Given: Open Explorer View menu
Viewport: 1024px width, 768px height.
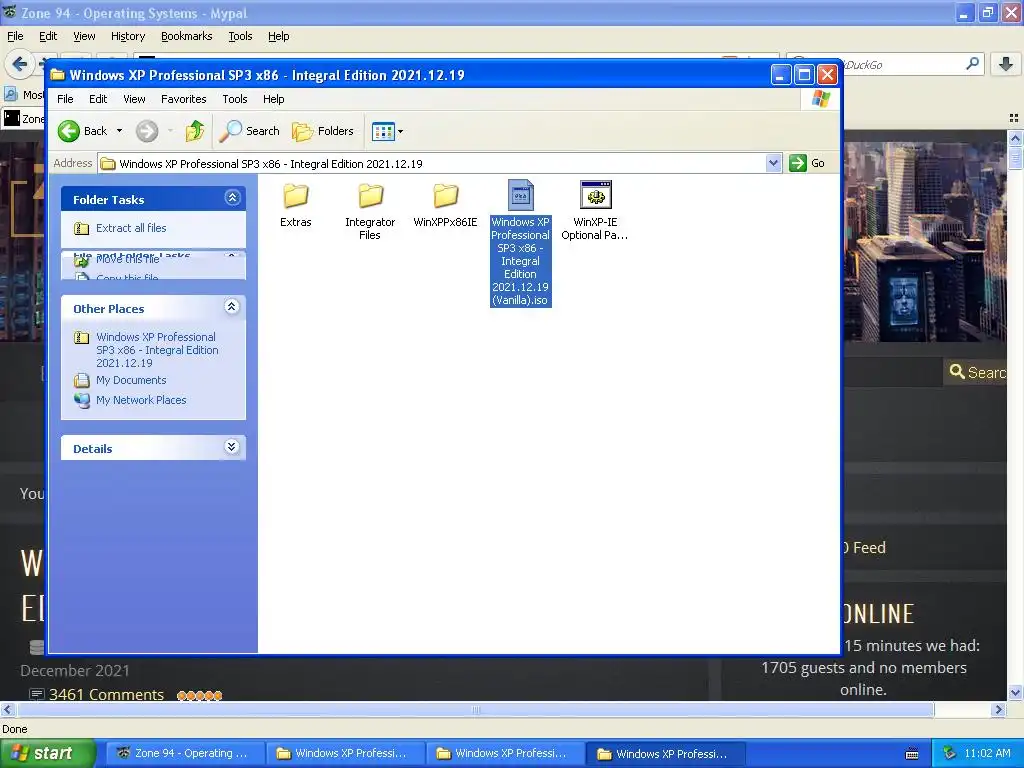Looking at the screenshot, I should click(134, 99).
